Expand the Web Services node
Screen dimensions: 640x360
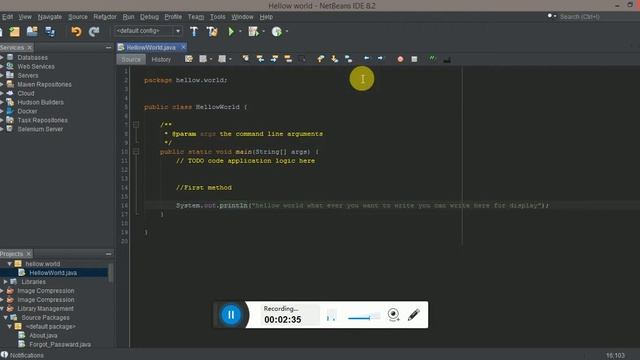click(2, 67)
